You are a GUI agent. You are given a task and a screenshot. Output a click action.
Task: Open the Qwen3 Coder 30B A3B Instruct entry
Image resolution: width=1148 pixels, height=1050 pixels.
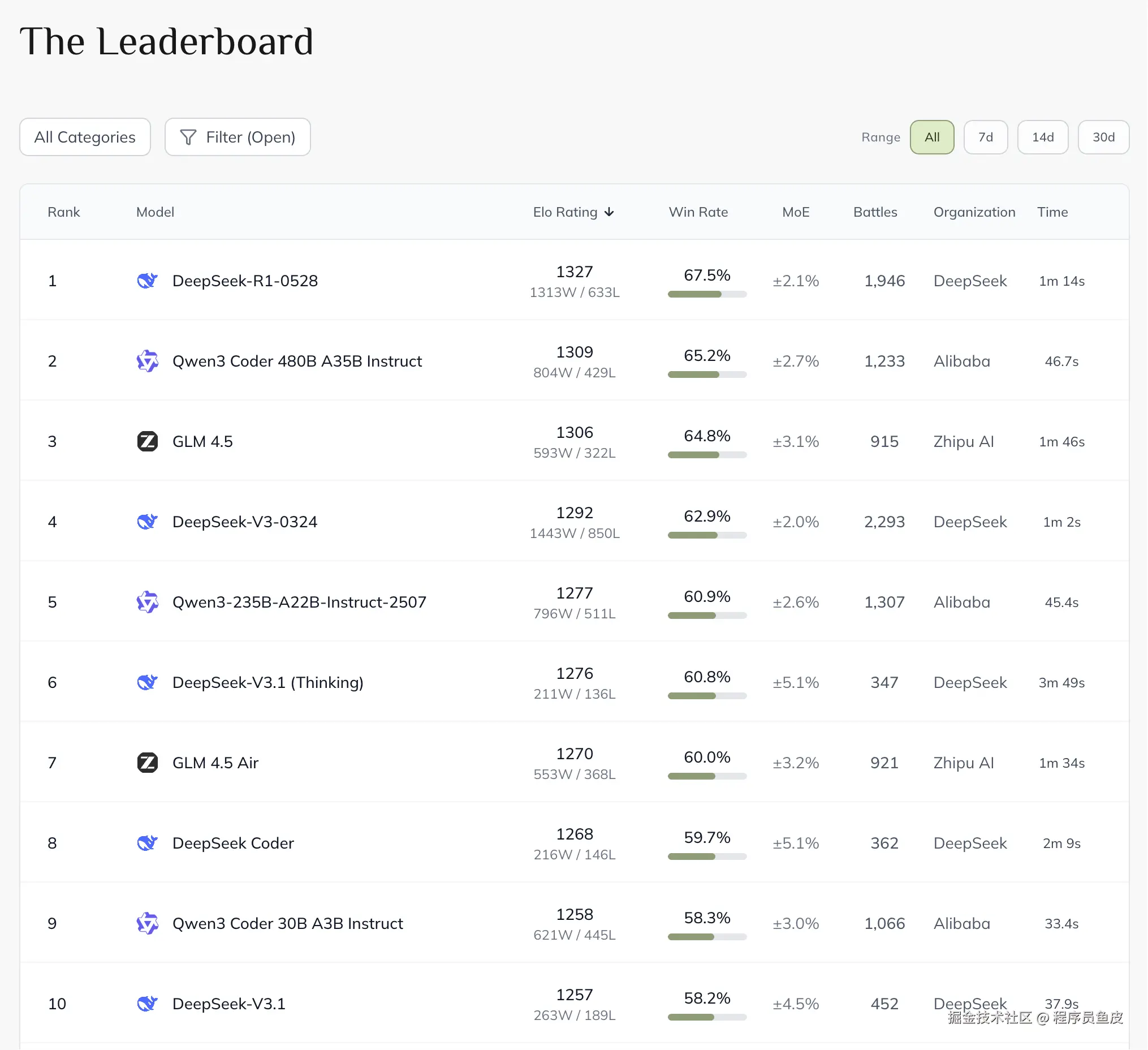point(288,923)
